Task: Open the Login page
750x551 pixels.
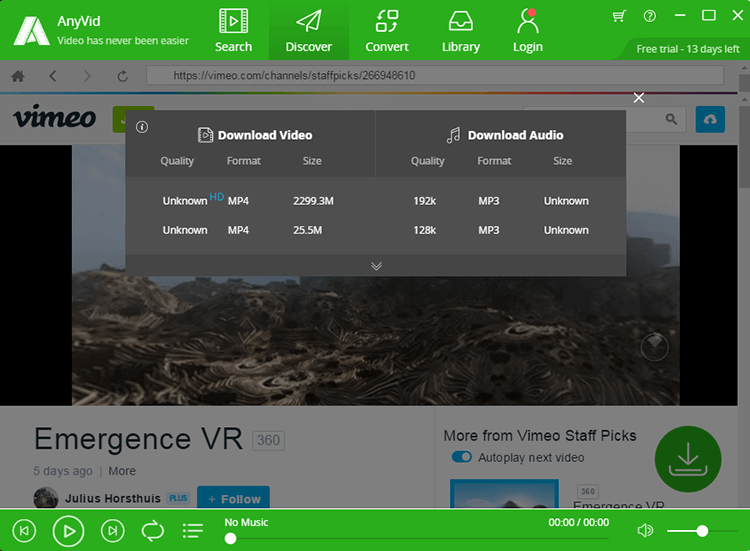Action: point(528,31)
